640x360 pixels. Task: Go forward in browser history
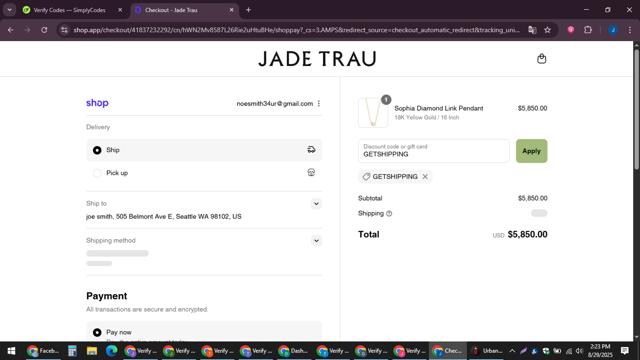coord(27,30)
